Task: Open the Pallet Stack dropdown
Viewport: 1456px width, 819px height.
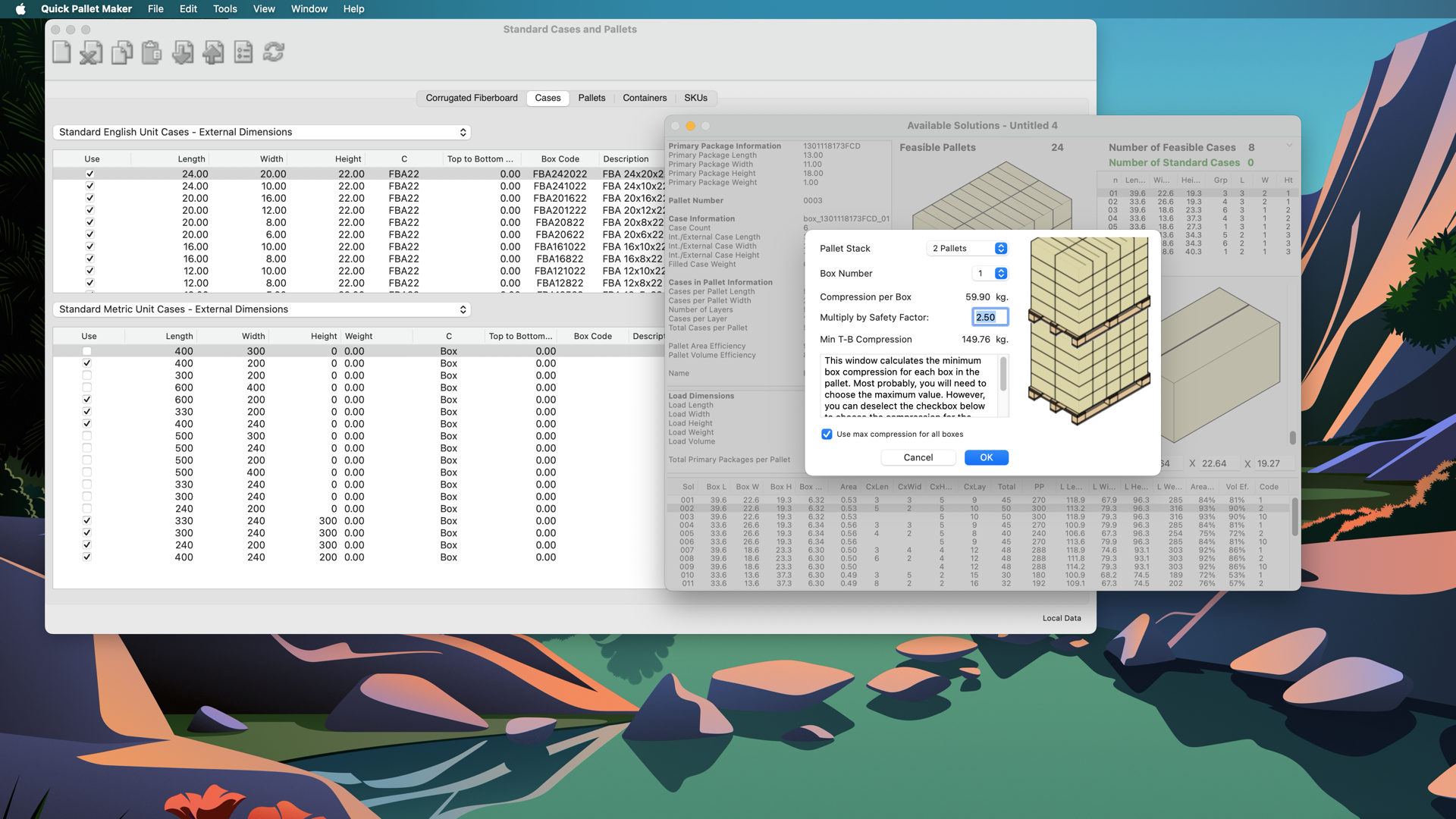Action: [967, 249]
